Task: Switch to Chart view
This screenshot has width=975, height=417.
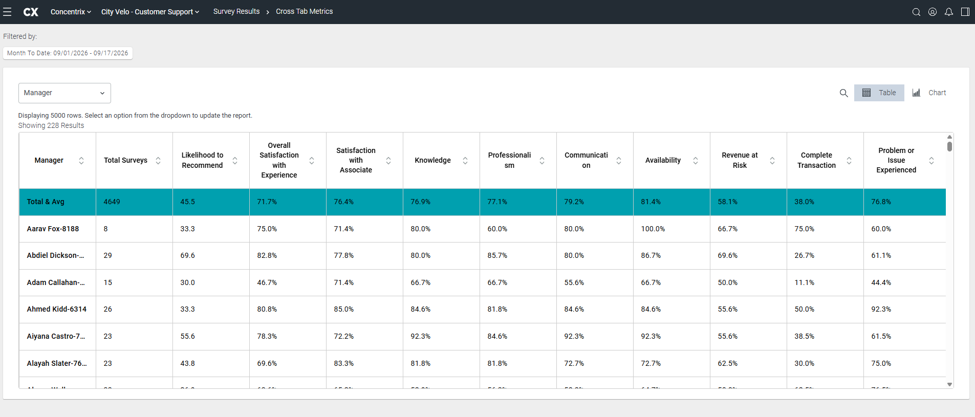Action: pyautogui.click(x=929, y=93)
